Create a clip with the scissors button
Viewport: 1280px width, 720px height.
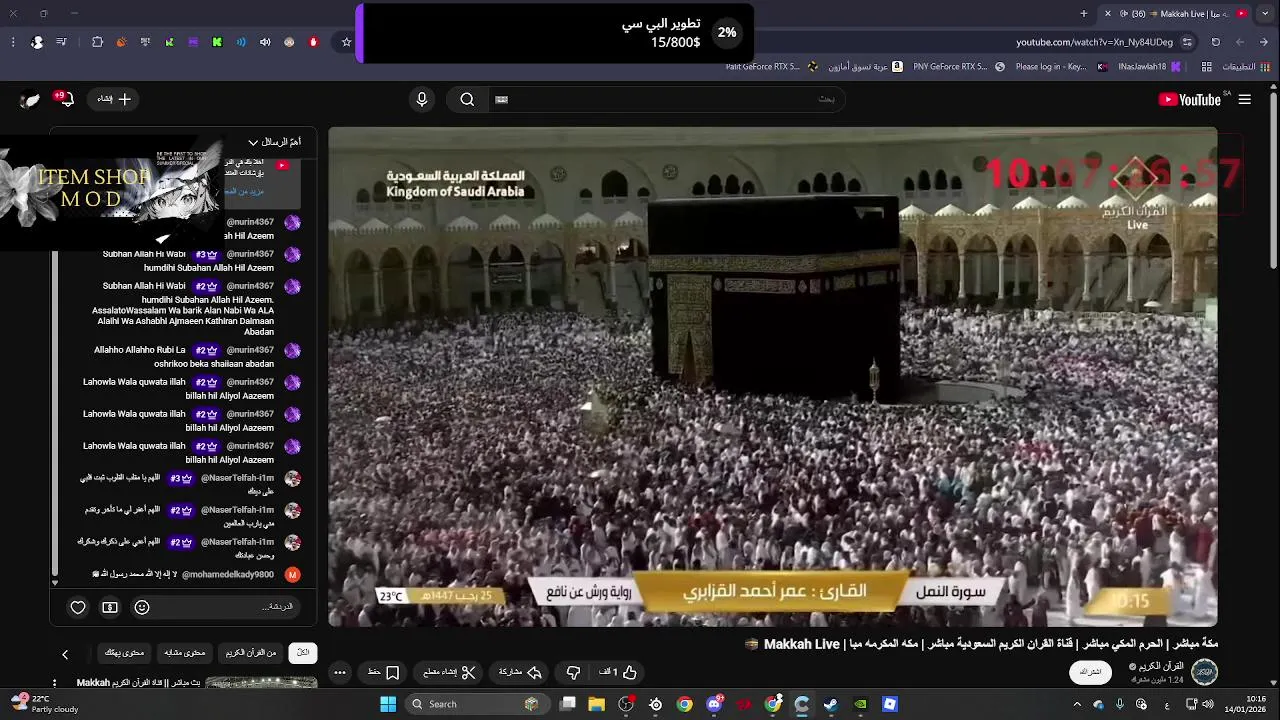pos(449,672)
